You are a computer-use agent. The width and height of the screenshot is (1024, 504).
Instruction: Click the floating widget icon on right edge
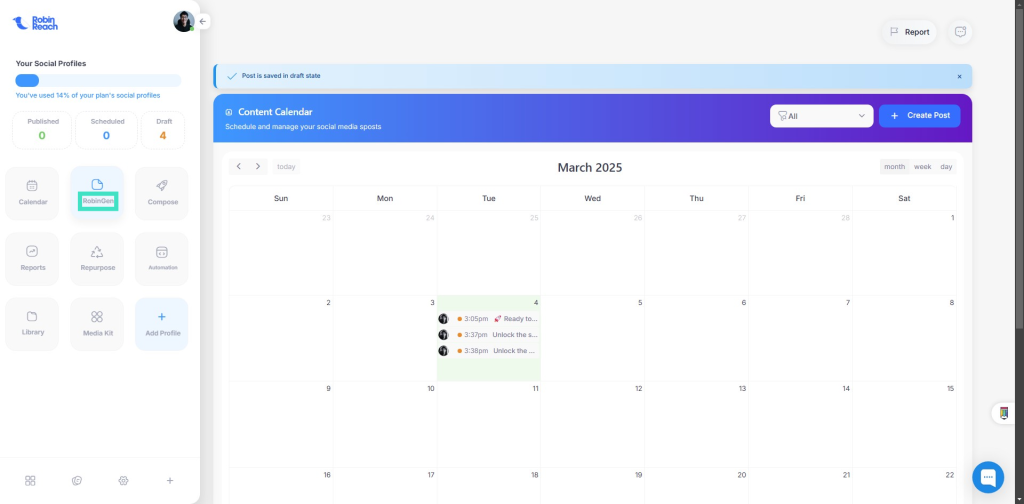point(1003,413)
